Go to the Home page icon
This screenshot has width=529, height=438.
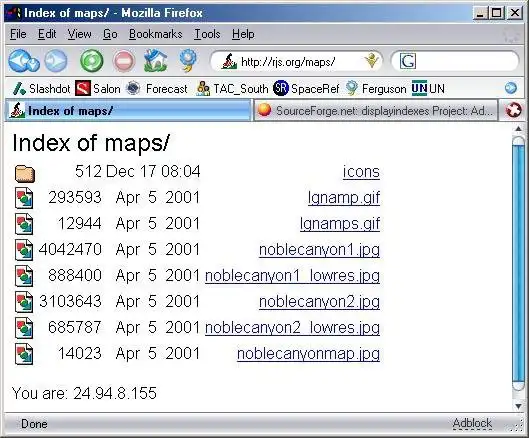[156, 61]
